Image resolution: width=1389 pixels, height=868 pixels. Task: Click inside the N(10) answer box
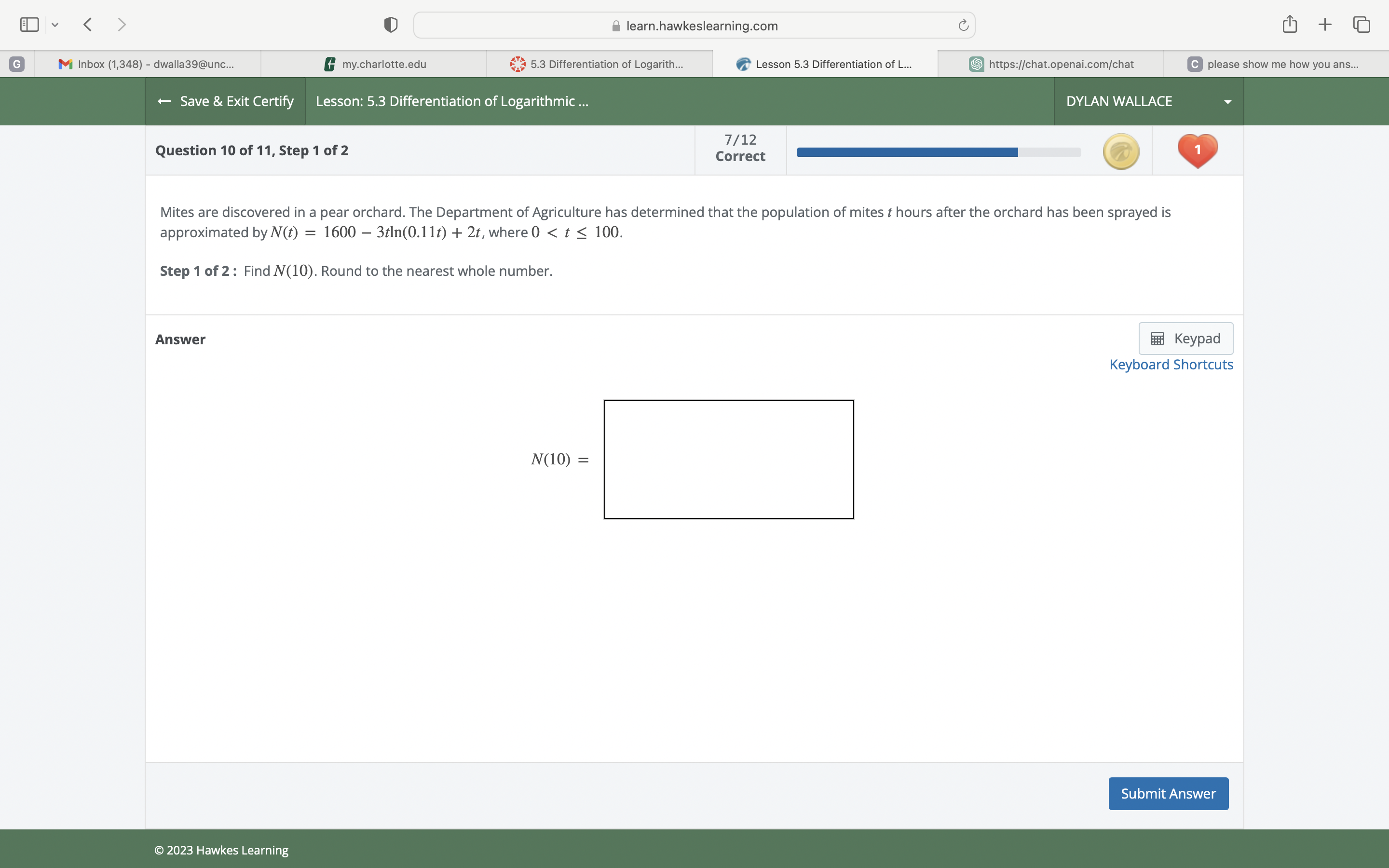coord(728,459)
